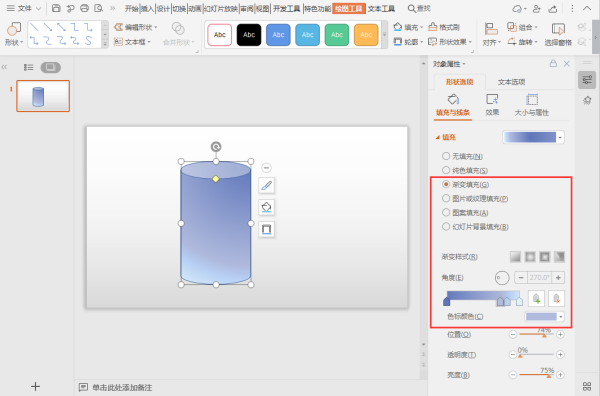Click the 格式刷 format painter icon
600x396 pixels.
click(433, 27)
